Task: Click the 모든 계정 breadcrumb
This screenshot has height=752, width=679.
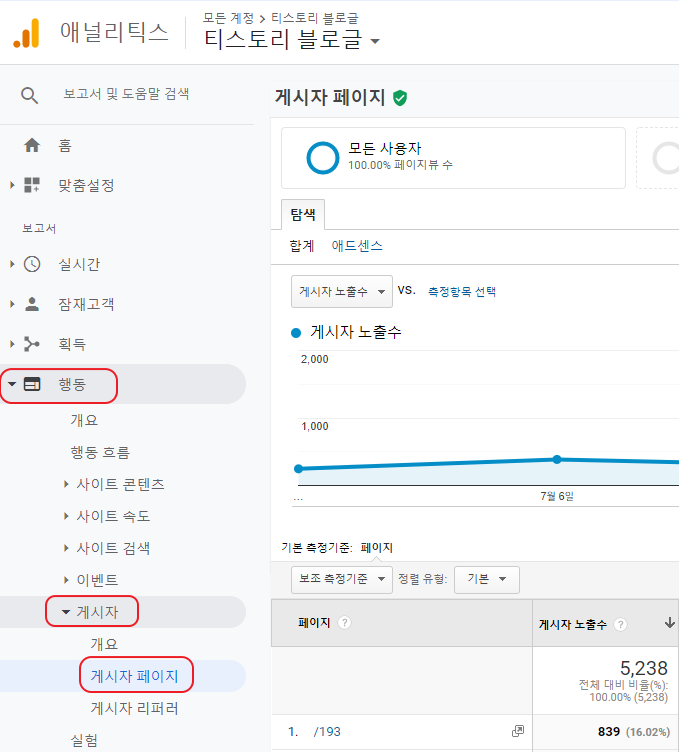Action: point(228,18)
